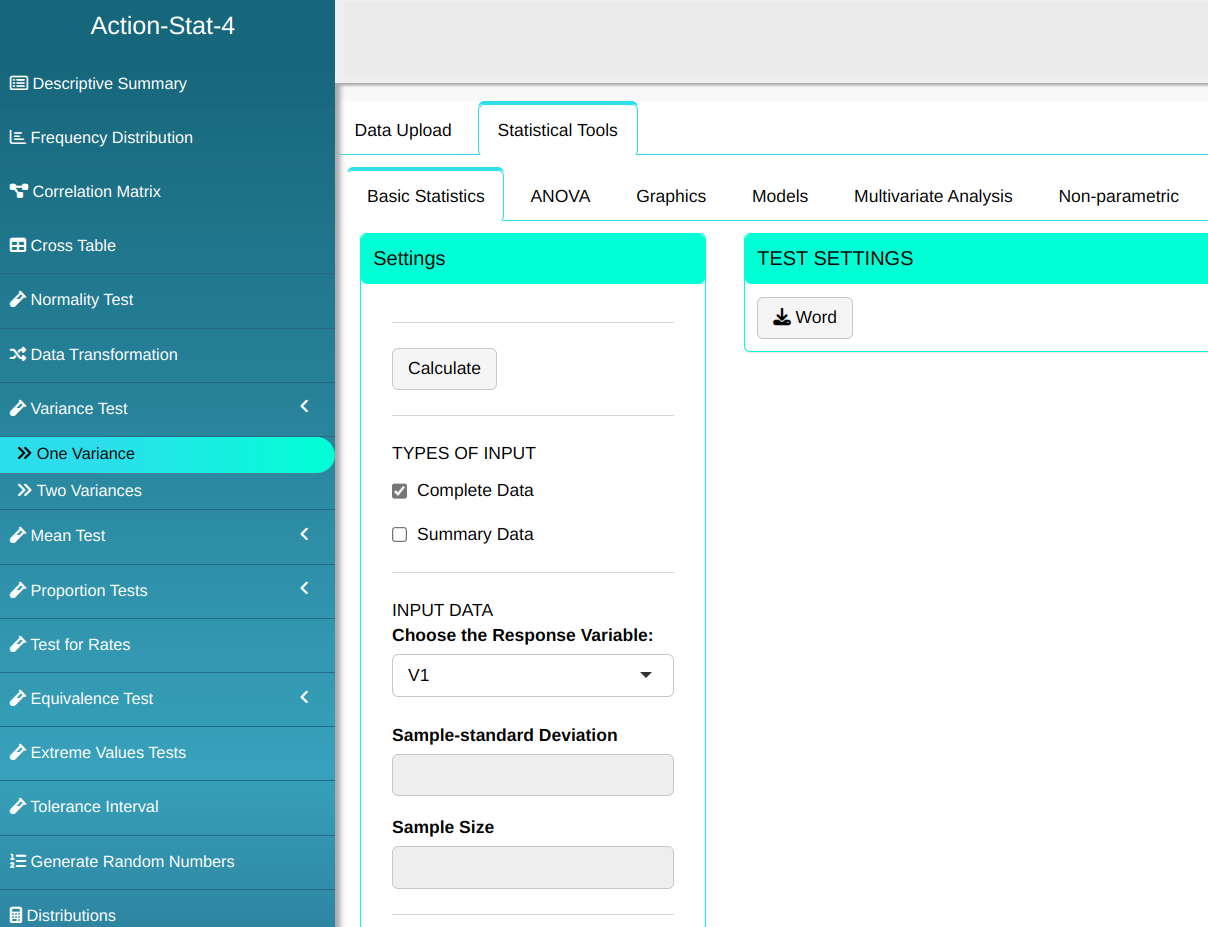1208x927 pixels.
Task: Click the Distributions calculator icon
Action: [16, 916]
